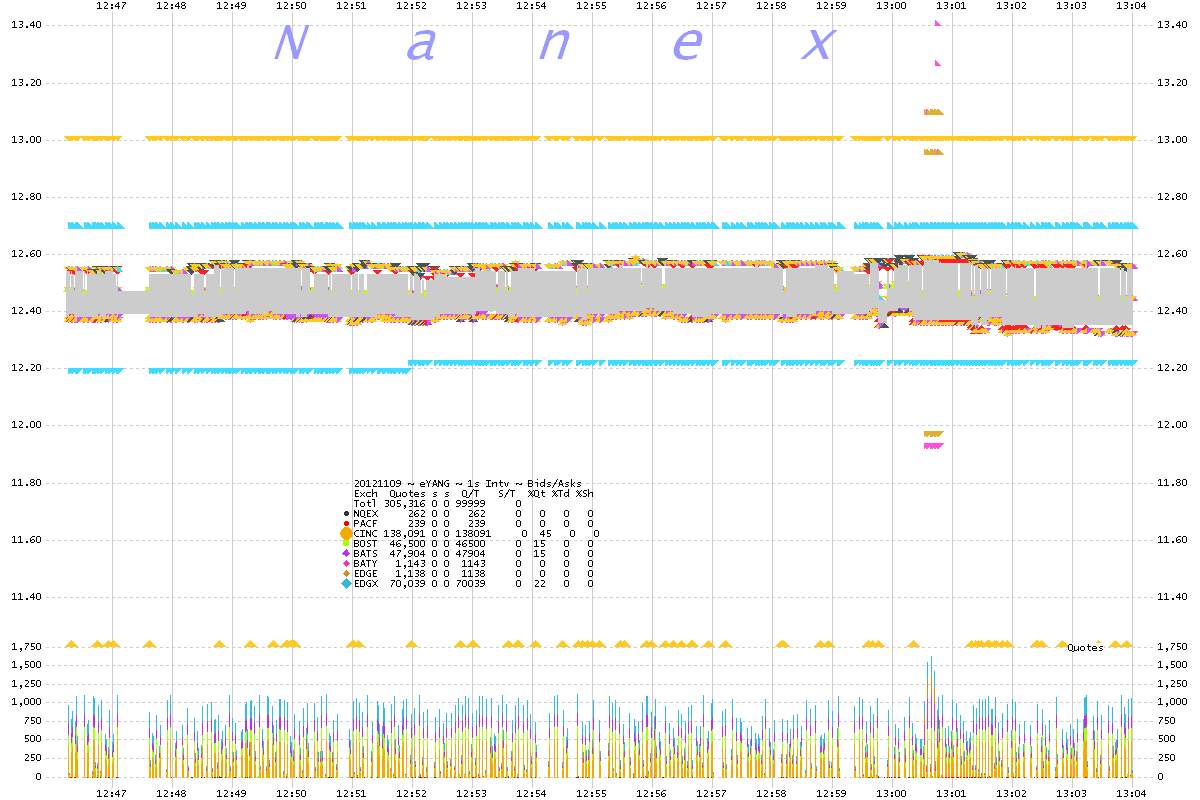
Task: Click the NQEX exchange name in legend
Action: point(366,513)
